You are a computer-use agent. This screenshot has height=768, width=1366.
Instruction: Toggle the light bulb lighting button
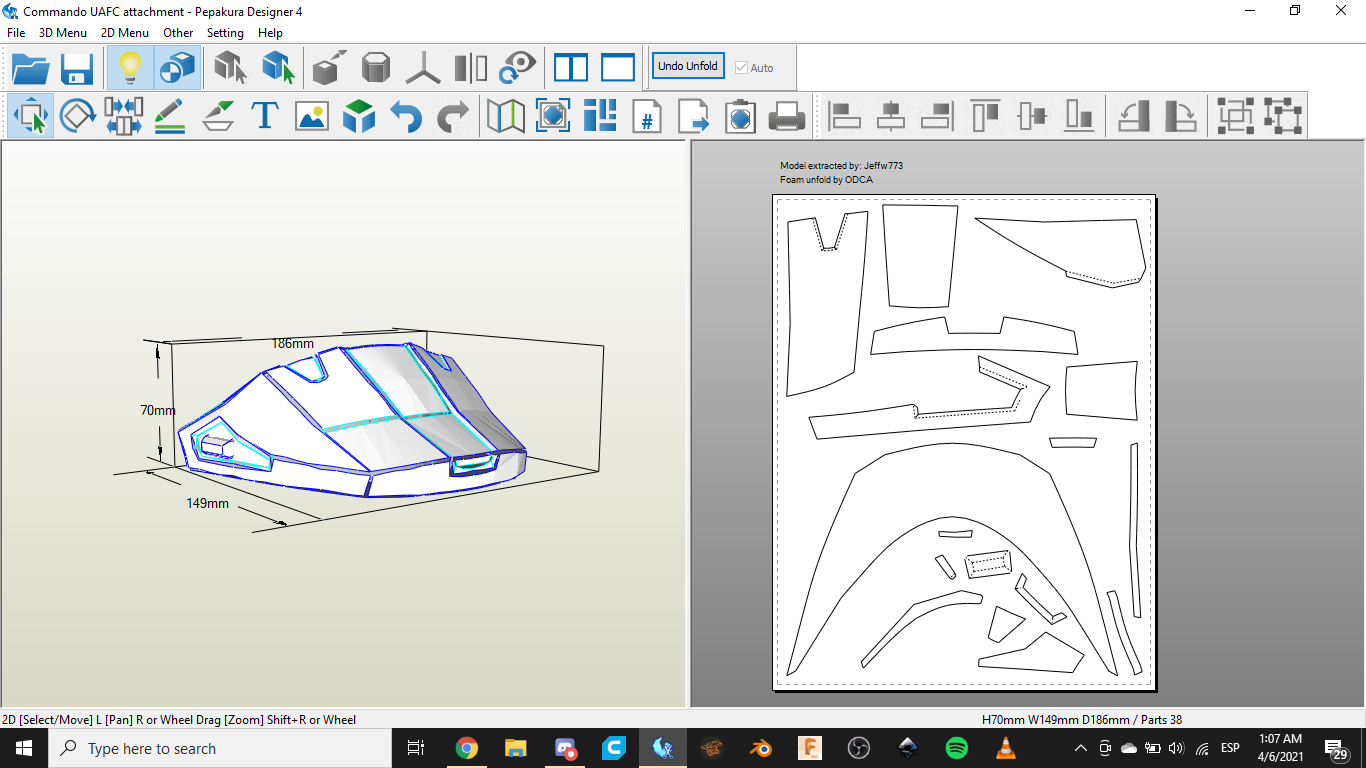(130, 68)
